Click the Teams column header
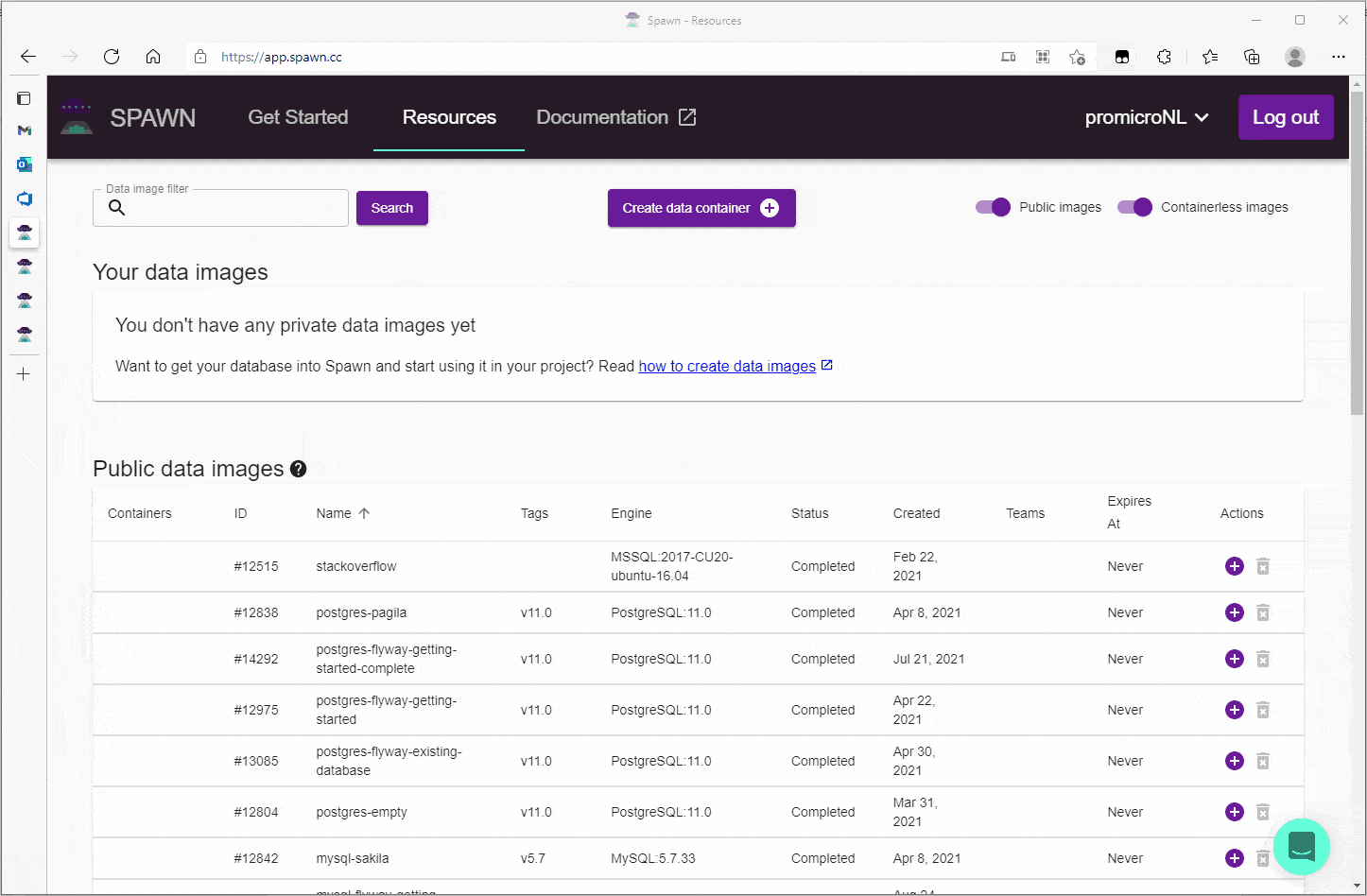The width and height of the screenshot is (1367, 896). [x=1026, y=513]
